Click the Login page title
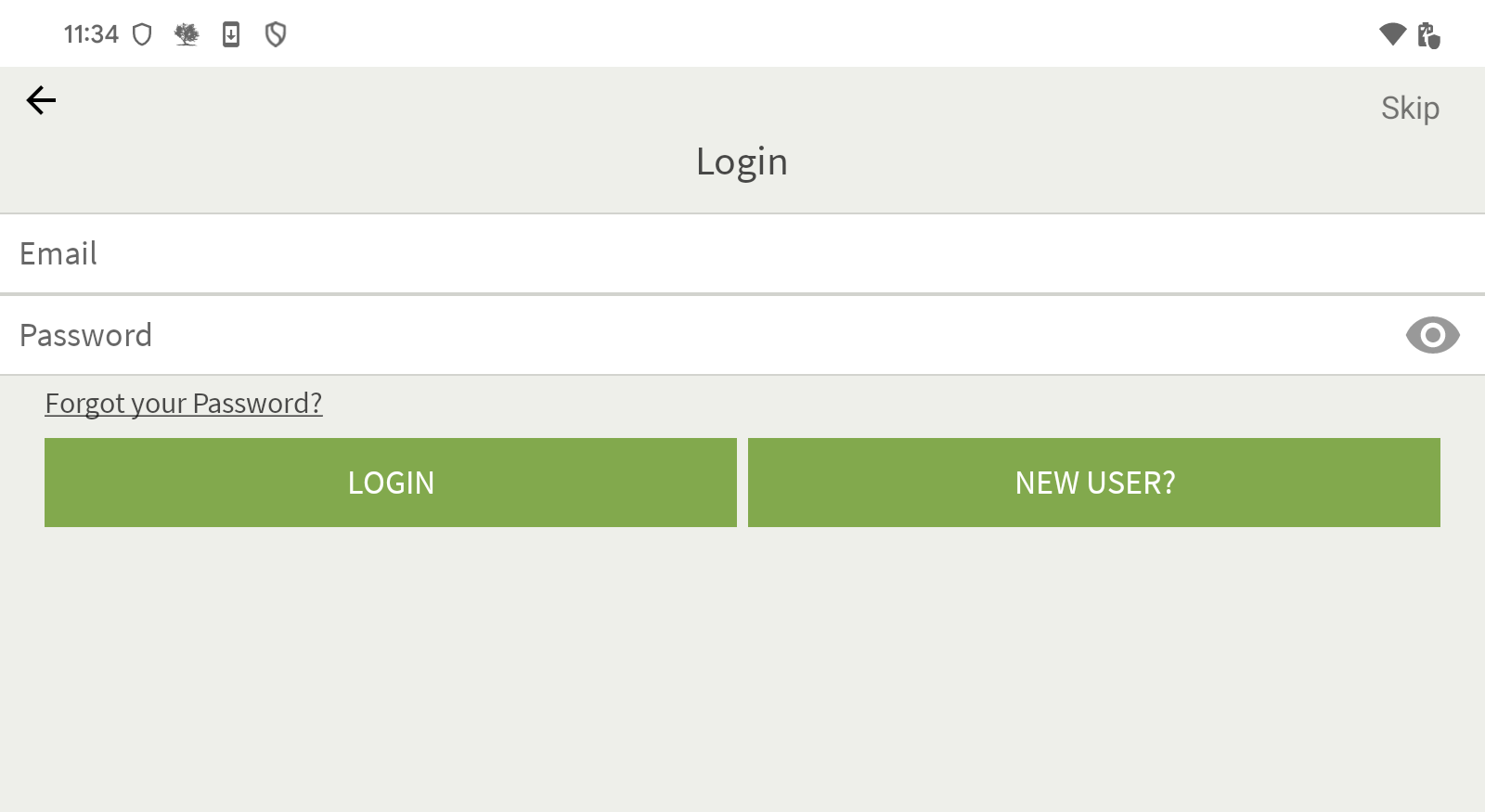 click(742, 161)
